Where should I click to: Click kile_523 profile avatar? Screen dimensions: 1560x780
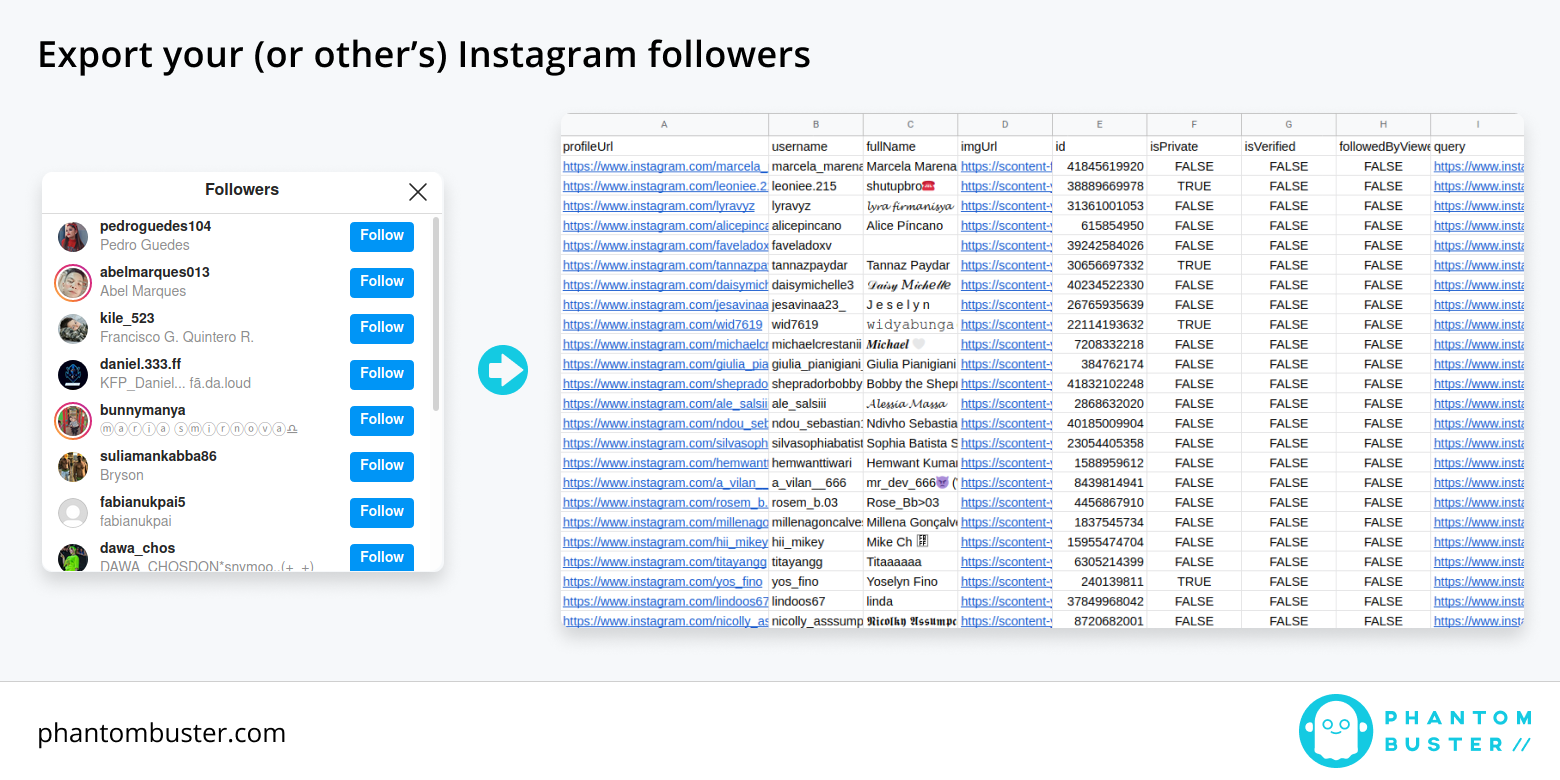pos(73,329)
